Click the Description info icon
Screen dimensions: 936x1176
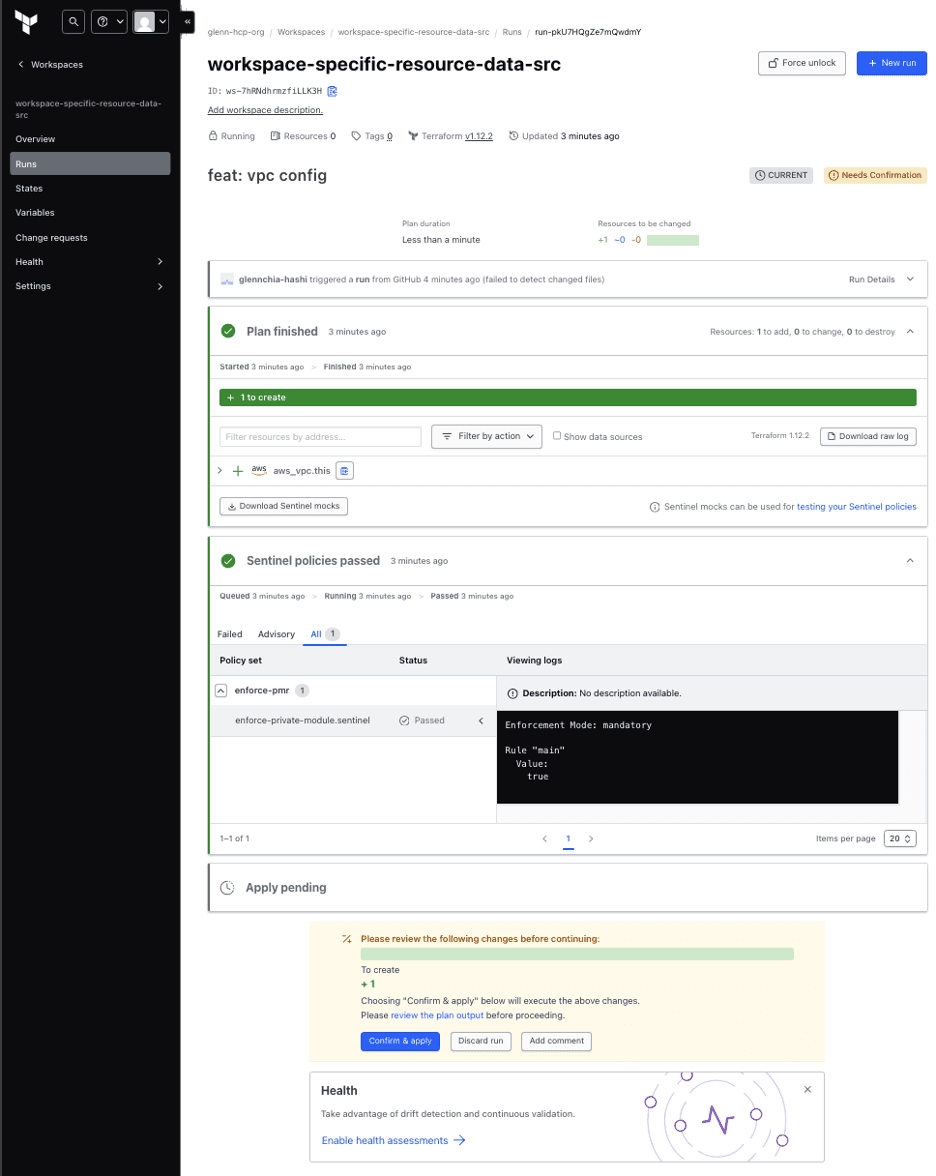tap(513, 694)
